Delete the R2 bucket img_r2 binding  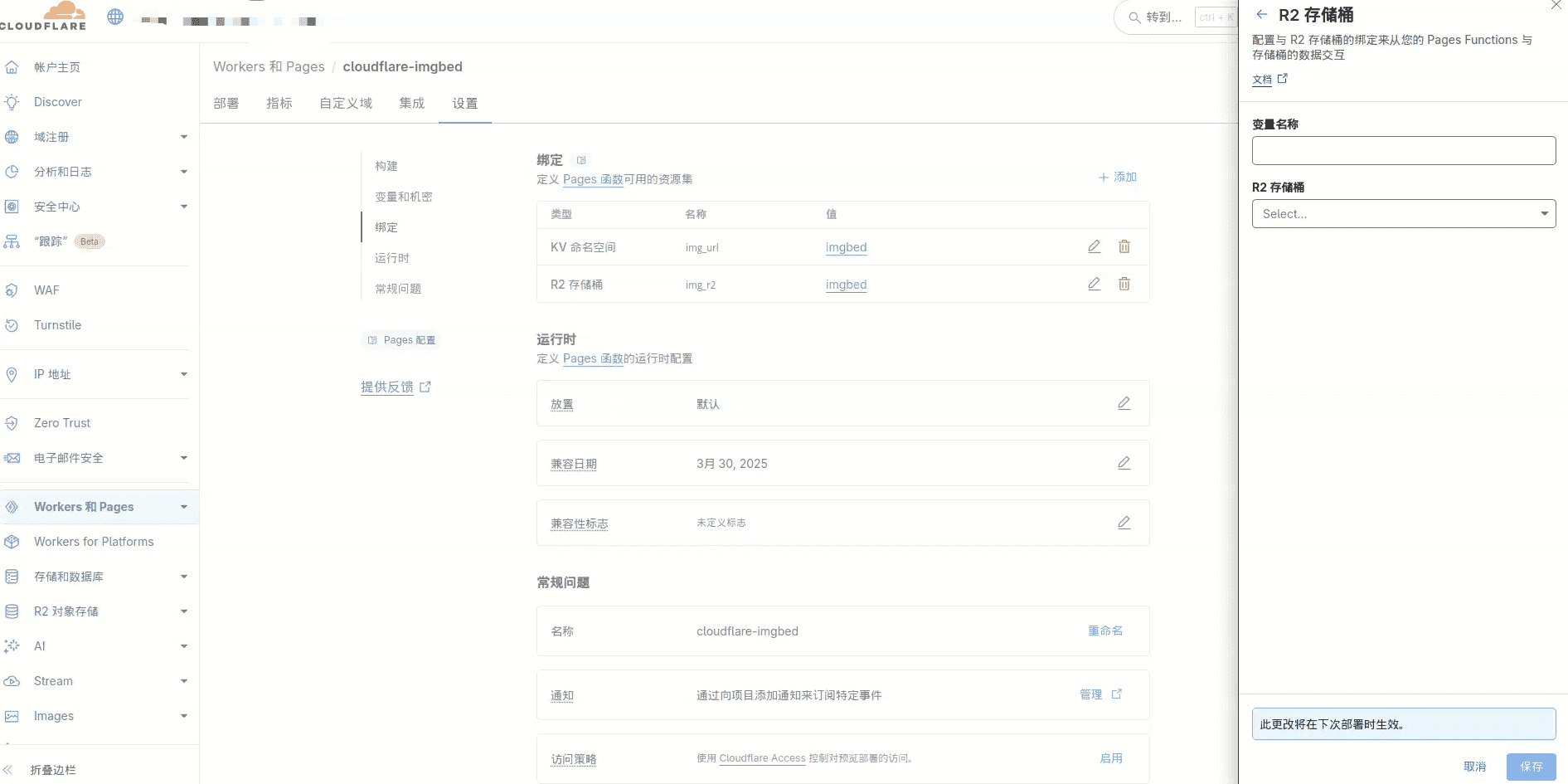tap(1124, 284)
